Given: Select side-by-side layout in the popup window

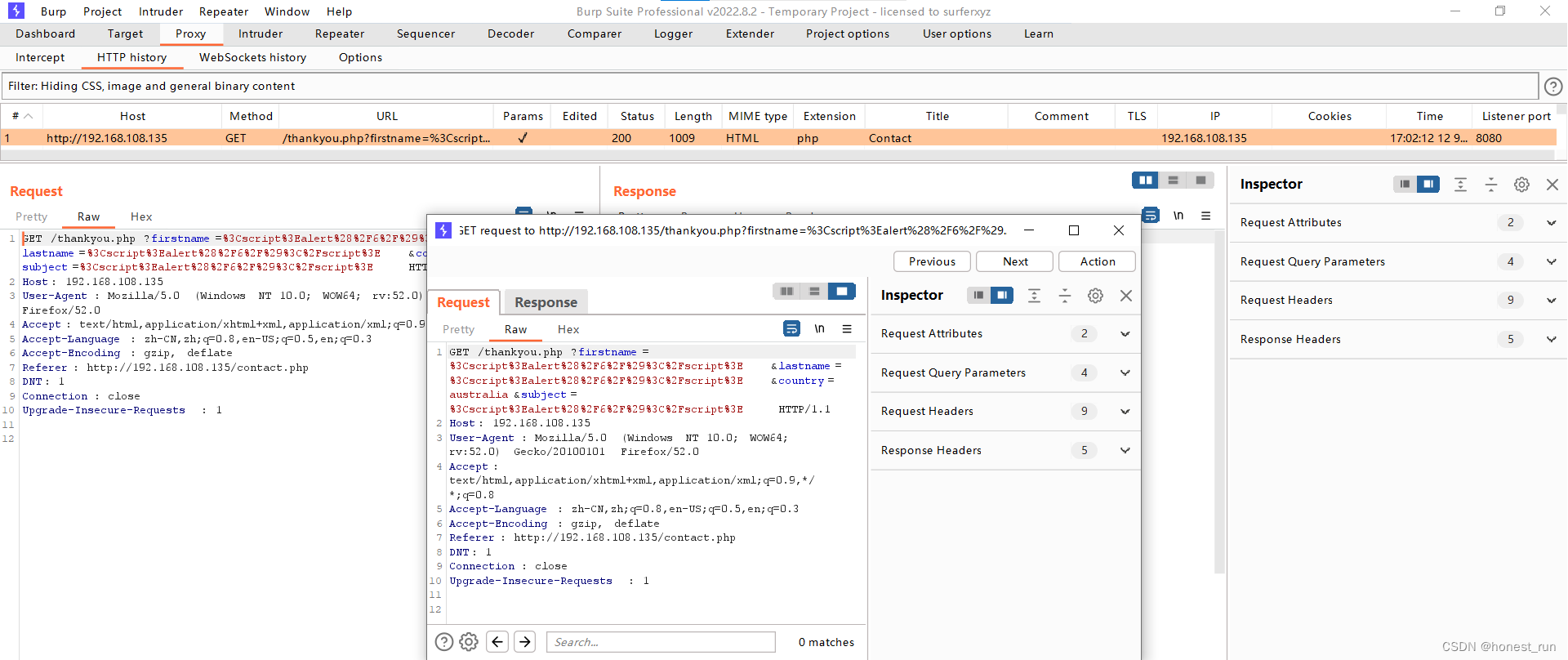Looking at the screenshot, I should point(786,291).
